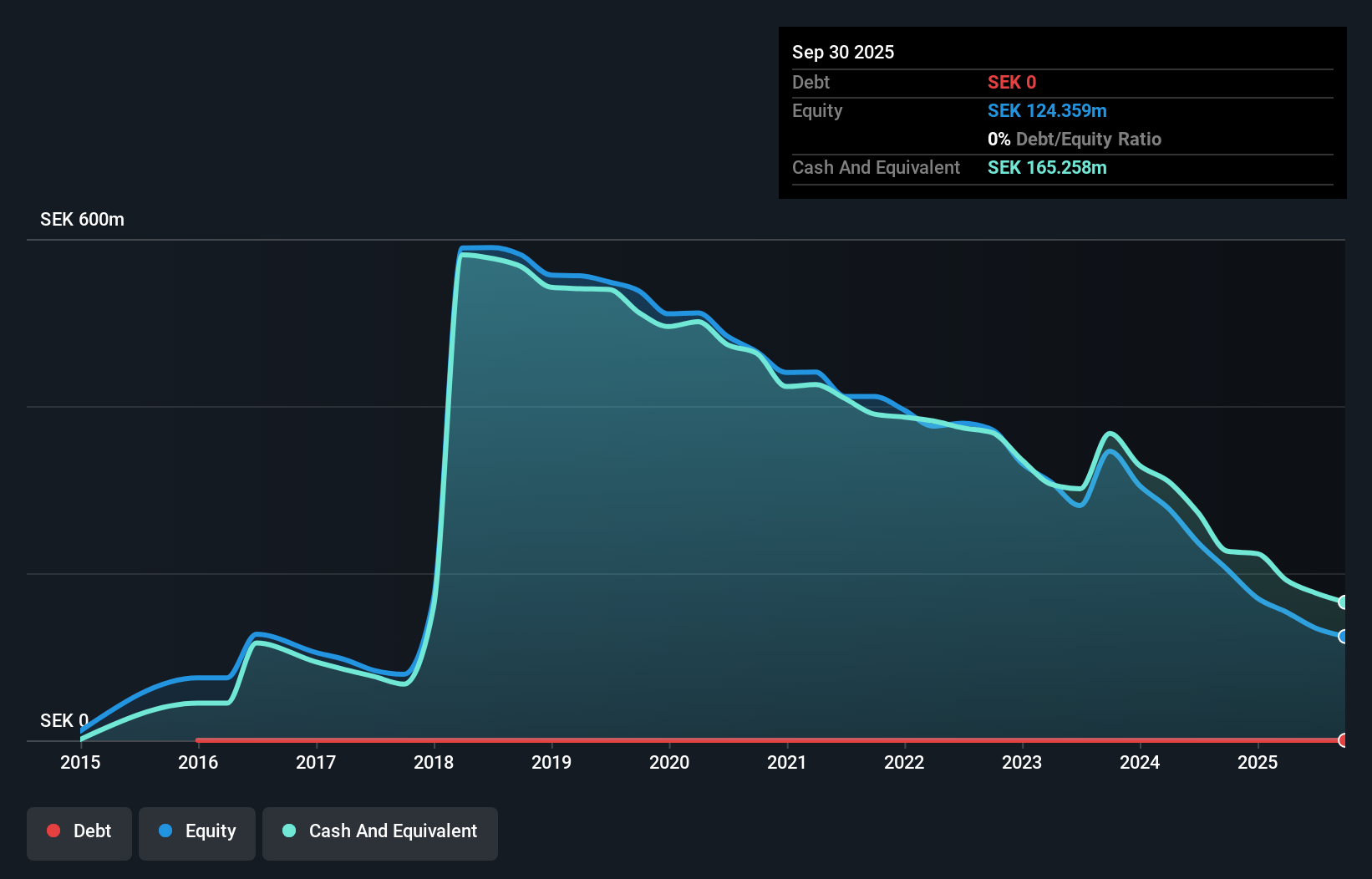Viewport: 1372px width, 879px height.
Task: Select the teal Cash And Equivalent dot
Action: coord(288,831)
